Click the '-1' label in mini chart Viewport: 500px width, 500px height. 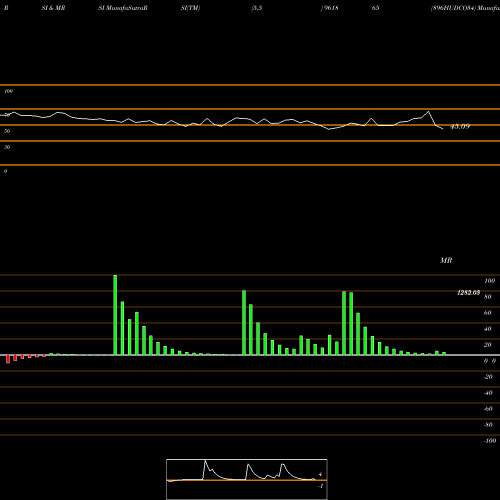tap(321, 486)
